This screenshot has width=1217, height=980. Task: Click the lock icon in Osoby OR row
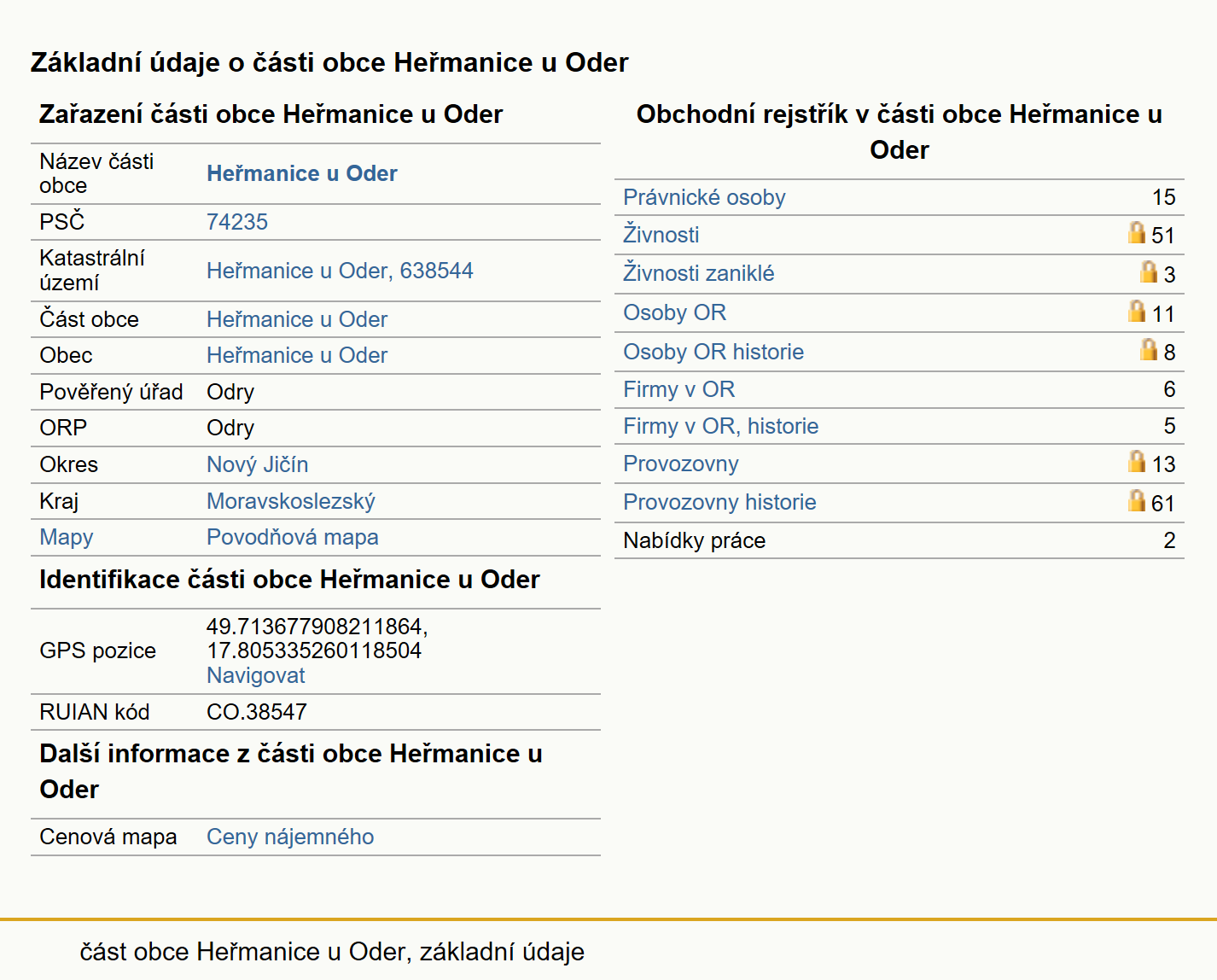(x=1136, y=311)
